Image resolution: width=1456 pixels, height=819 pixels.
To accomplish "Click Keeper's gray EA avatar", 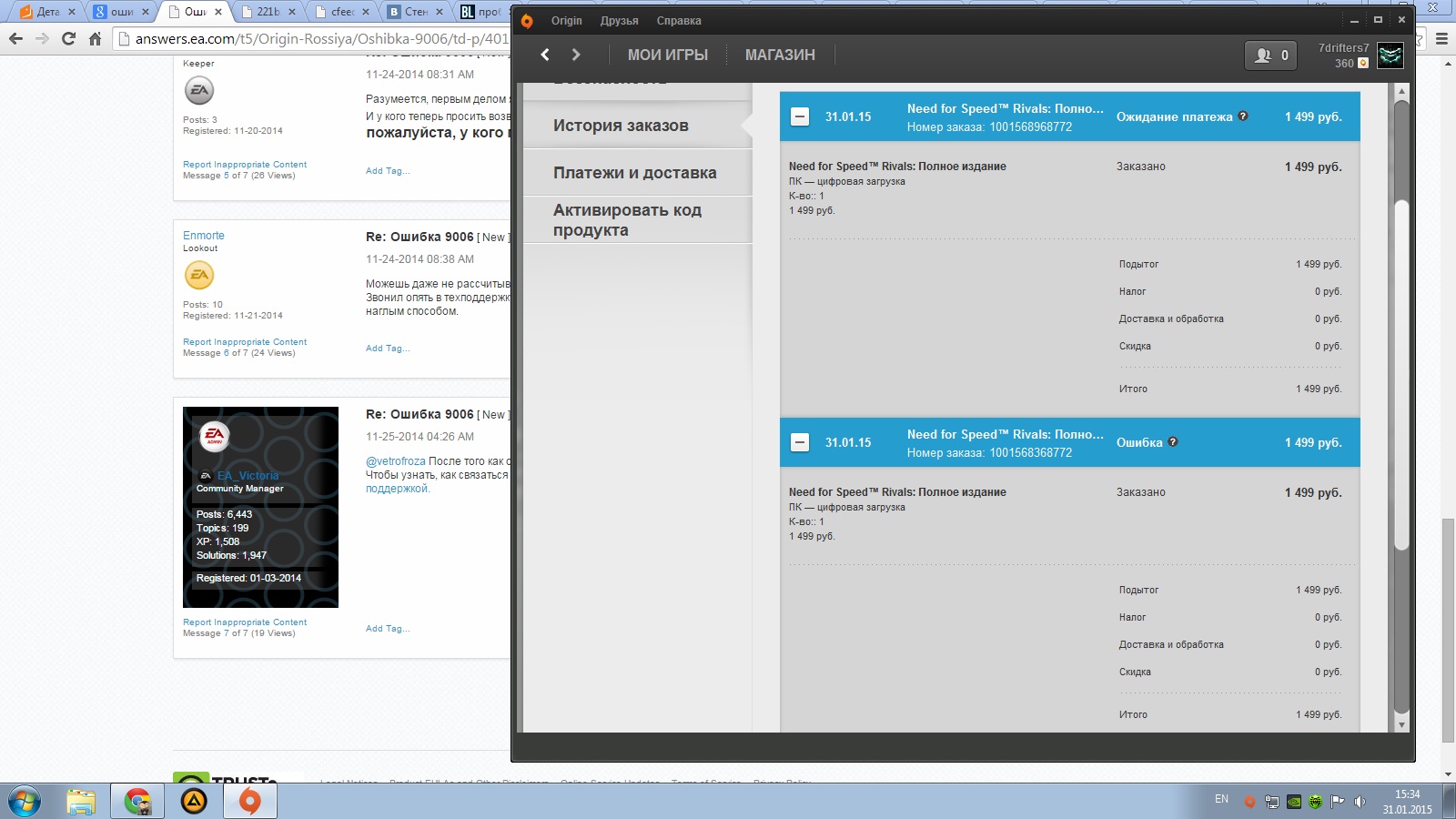I will point(199,90).
